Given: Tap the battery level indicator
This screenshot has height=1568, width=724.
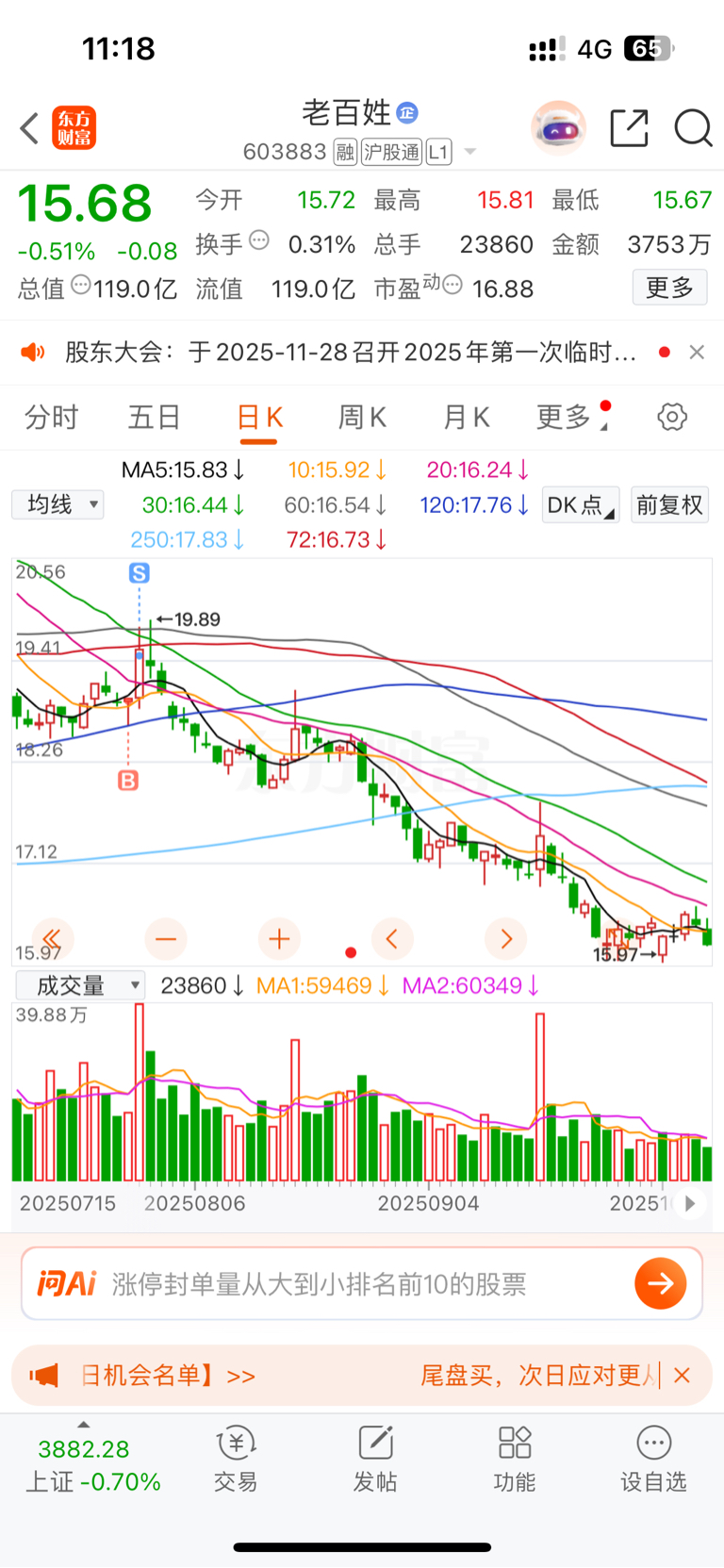Looking at the screenshot, I should [x=649, y=48].
